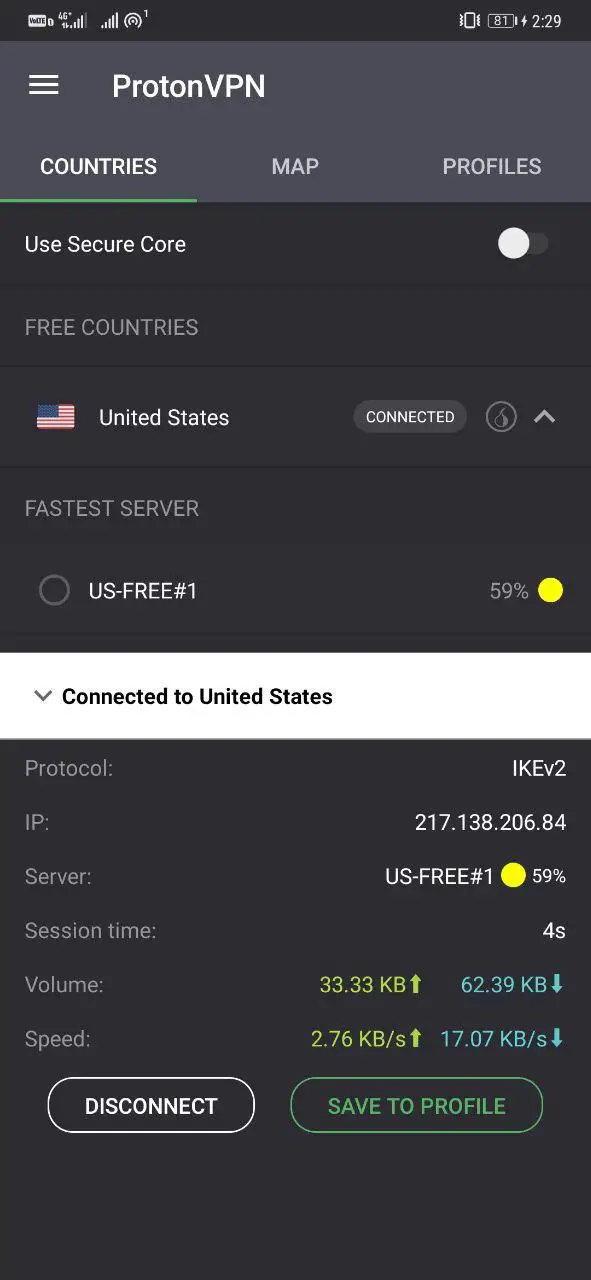Screen dimensions: 591x1280
Task: Open the PROFILES tab
Action: (492, 167)
